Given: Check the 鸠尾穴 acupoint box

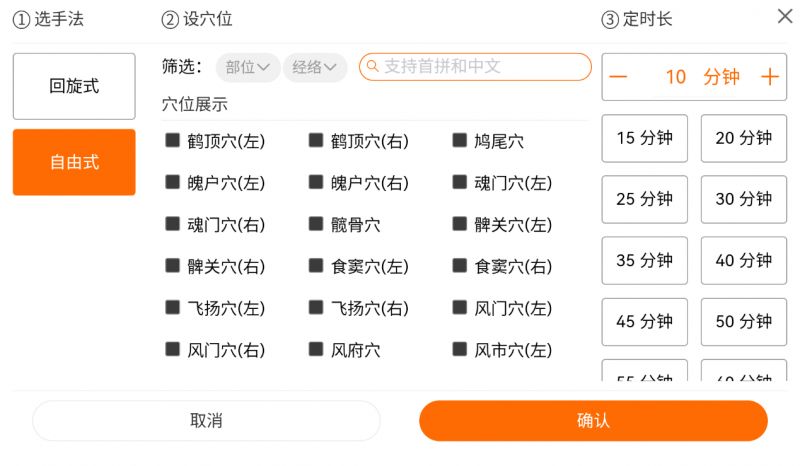Looking at the screenshot, I should click(459, 141).
